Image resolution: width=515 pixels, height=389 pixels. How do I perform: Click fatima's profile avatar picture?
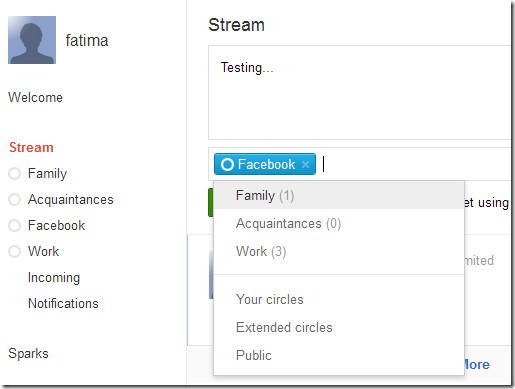[32, 40]
